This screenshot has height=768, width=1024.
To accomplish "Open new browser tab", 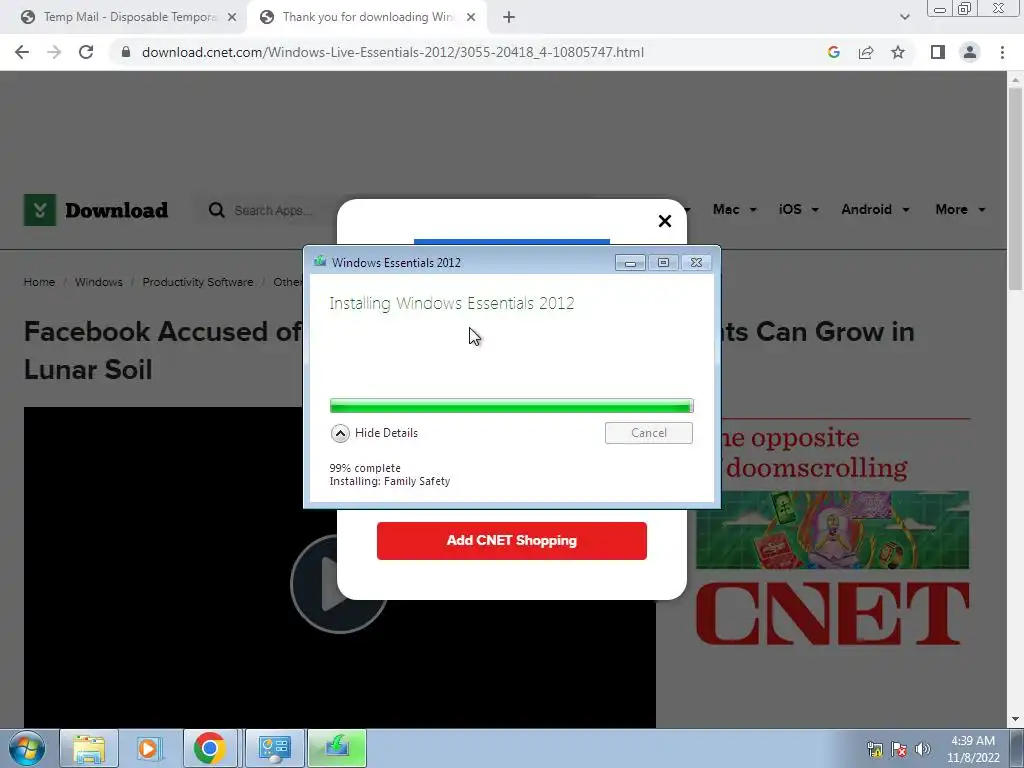I will pos(509,17).
